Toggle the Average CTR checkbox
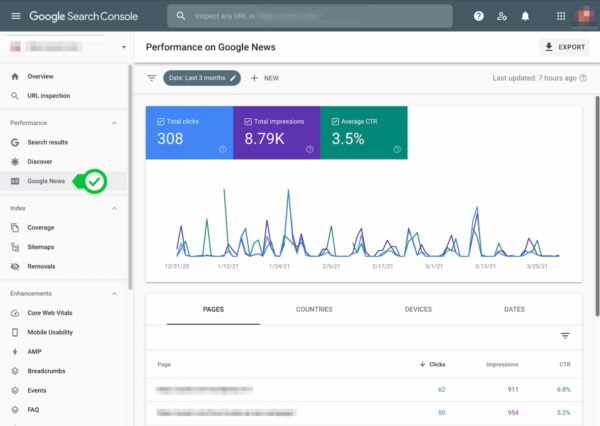Screen dimensions: 600x426 (337, 120)
